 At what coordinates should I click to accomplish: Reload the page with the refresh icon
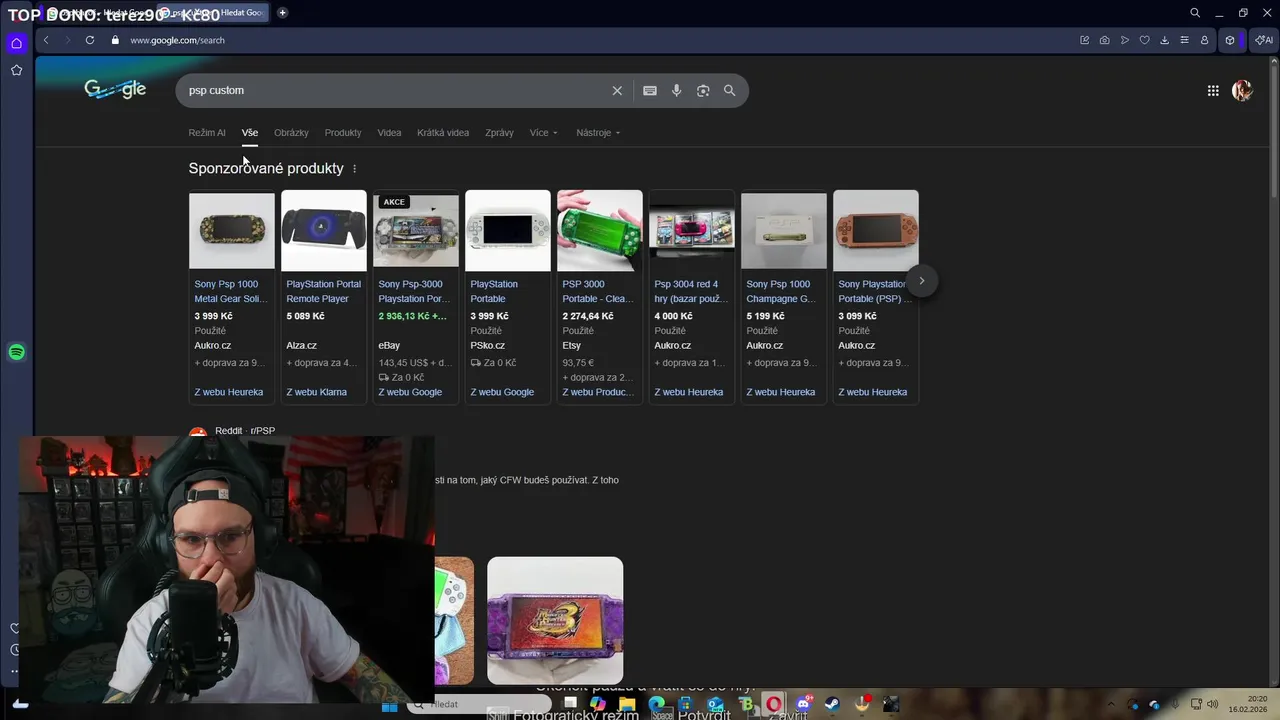tap(90, 40)
